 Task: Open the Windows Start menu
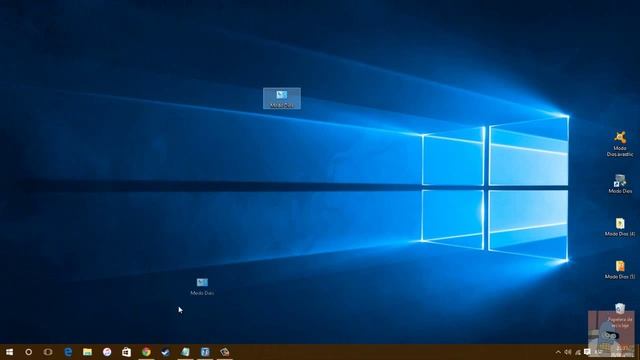9,352
